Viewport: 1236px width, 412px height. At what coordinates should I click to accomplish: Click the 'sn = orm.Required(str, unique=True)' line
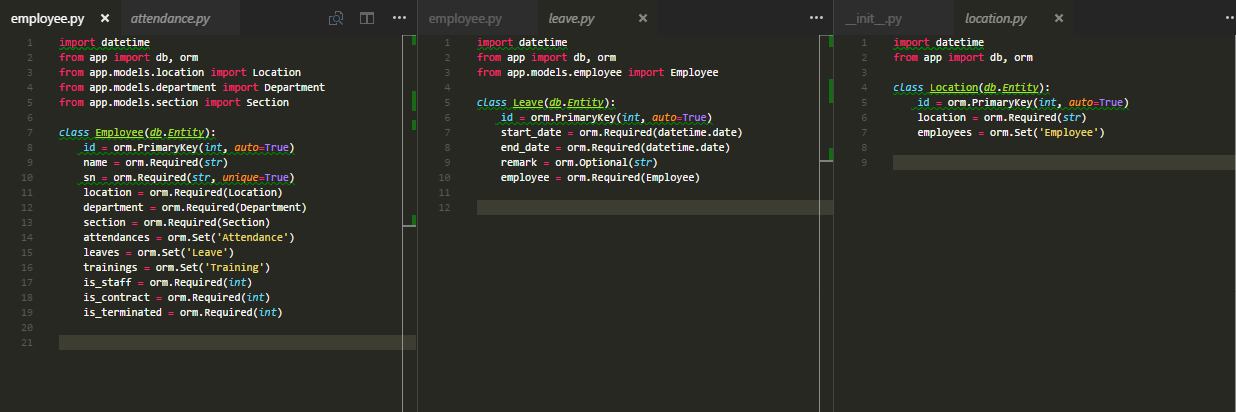coord(188,177)
